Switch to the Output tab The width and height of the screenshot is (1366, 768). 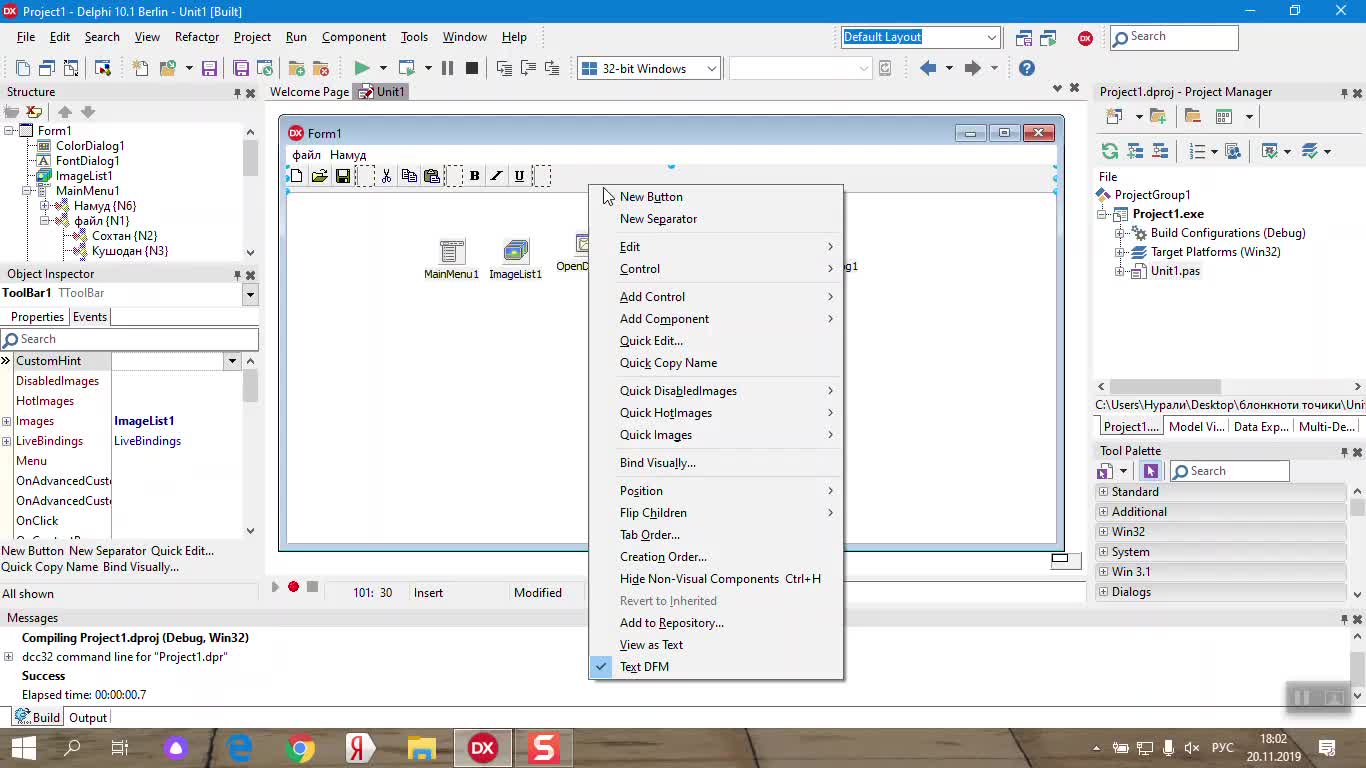(88, 718)
